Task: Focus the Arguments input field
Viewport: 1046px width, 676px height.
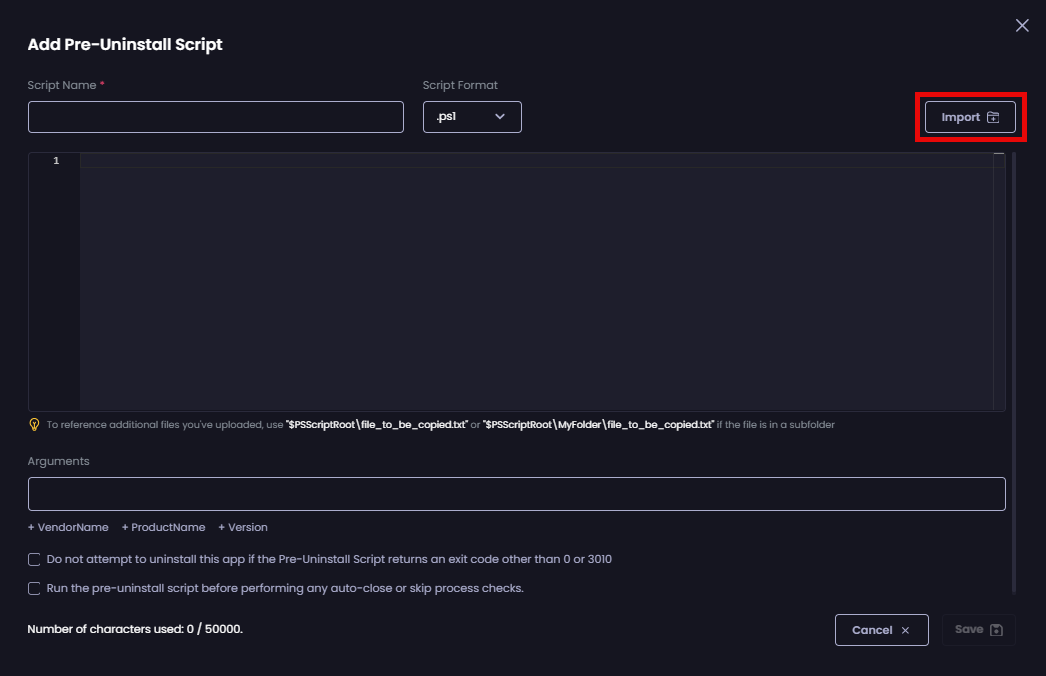Action: 516,493
